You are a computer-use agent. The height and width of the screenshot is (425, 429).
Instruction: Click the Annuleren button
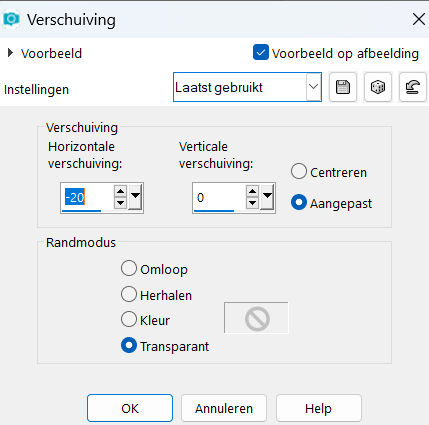tap(224, 408)
